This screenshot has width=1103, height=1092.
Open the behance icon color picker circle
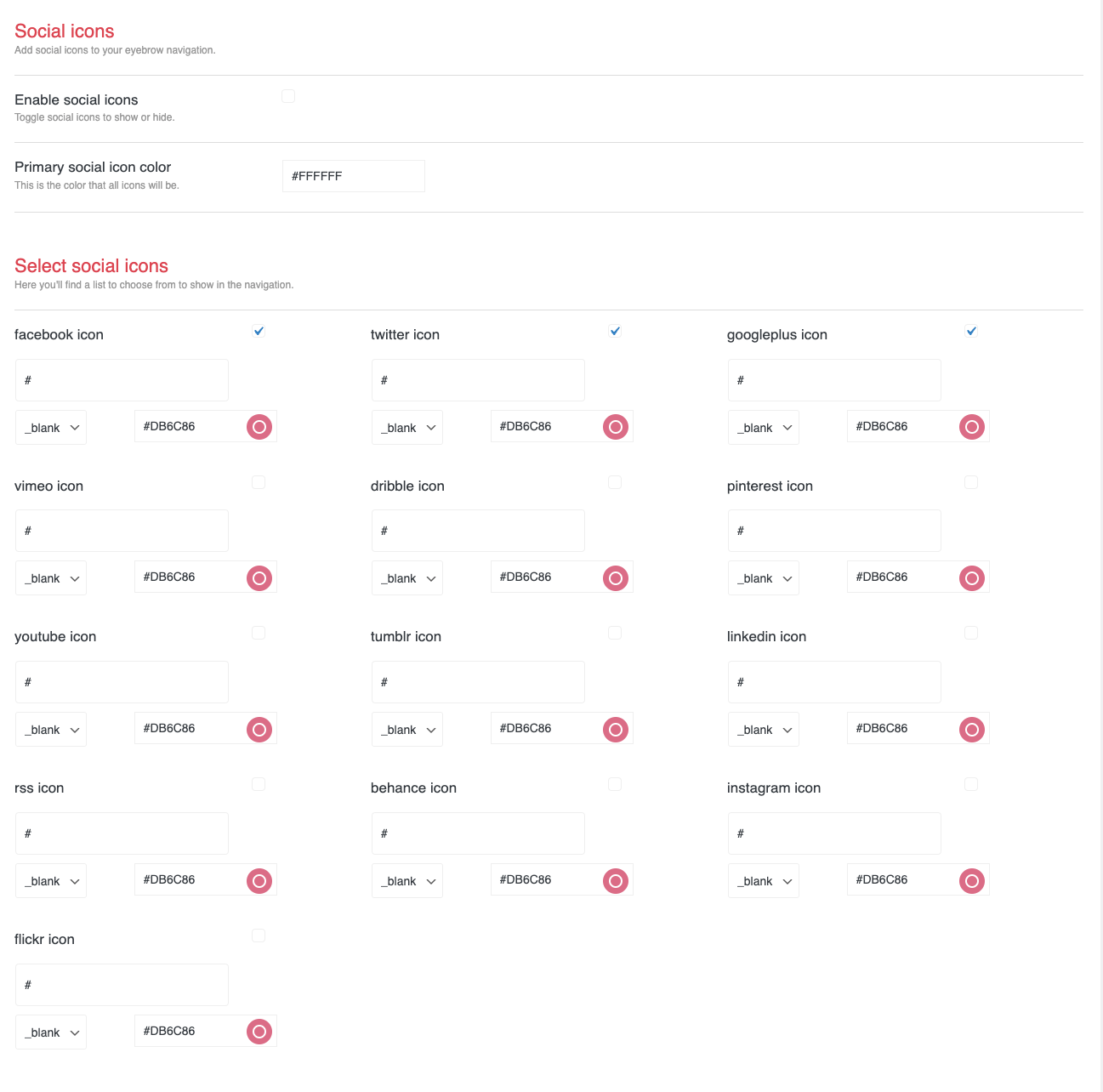(x=616, y=881)
